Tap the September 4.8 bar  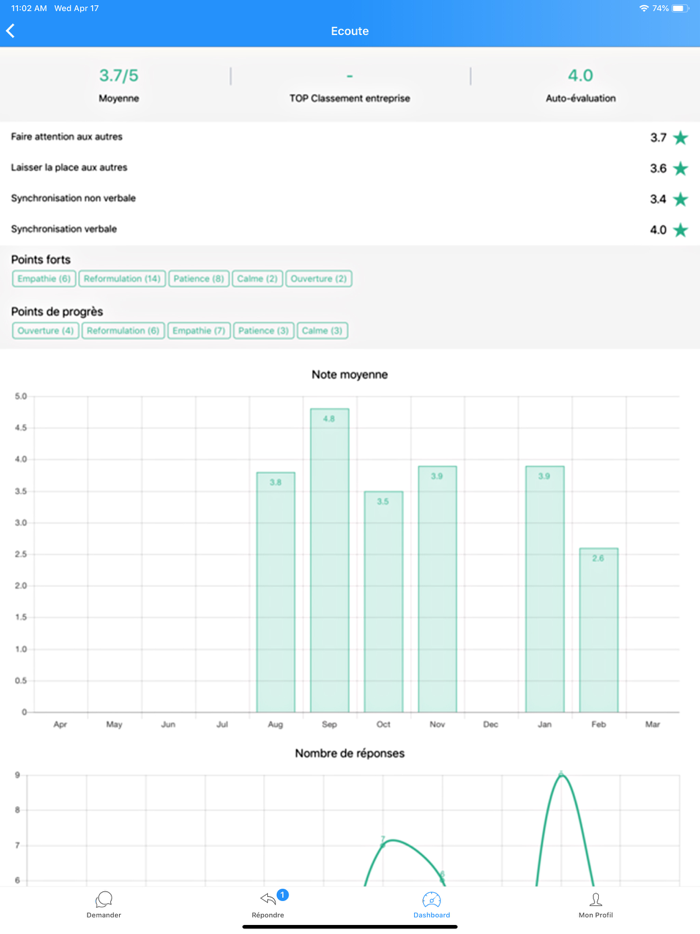pyautogui.click(x=330, y=560)
